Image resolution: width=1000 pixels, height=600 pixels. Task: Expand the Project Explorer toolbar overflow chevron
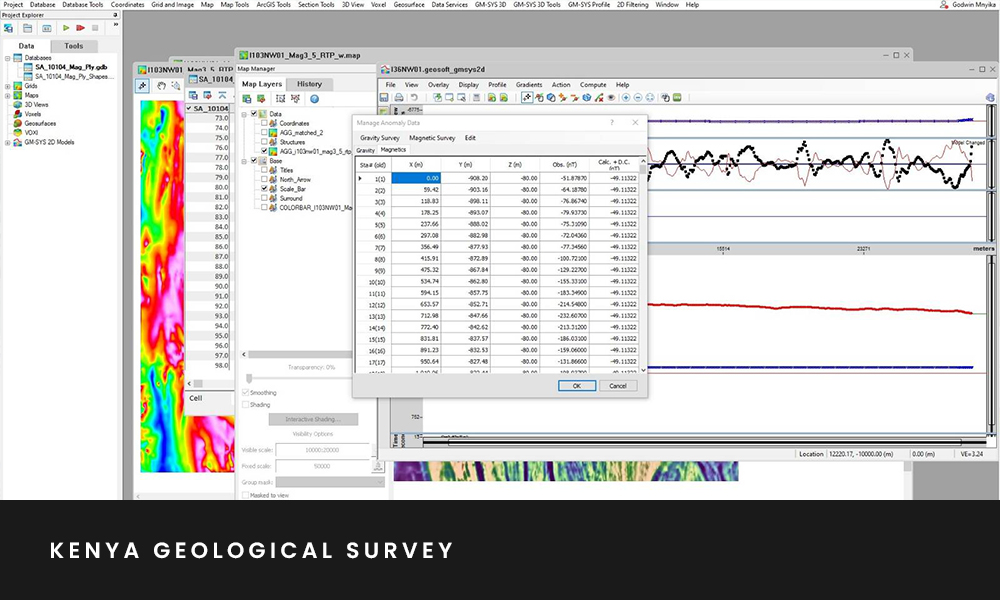point(115,25)
